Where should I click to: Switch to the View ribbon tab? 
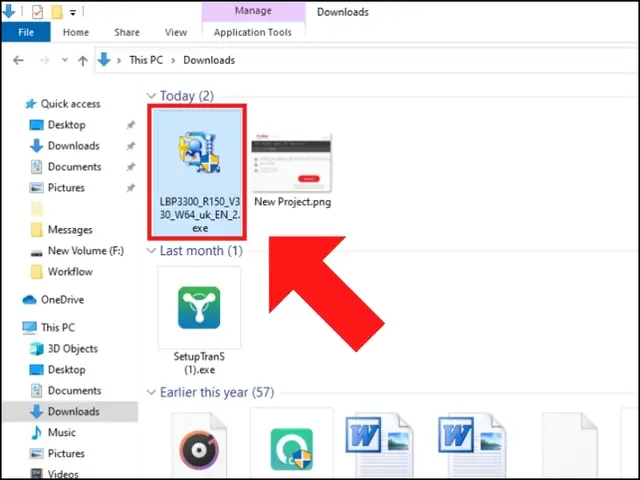point(175,32)
